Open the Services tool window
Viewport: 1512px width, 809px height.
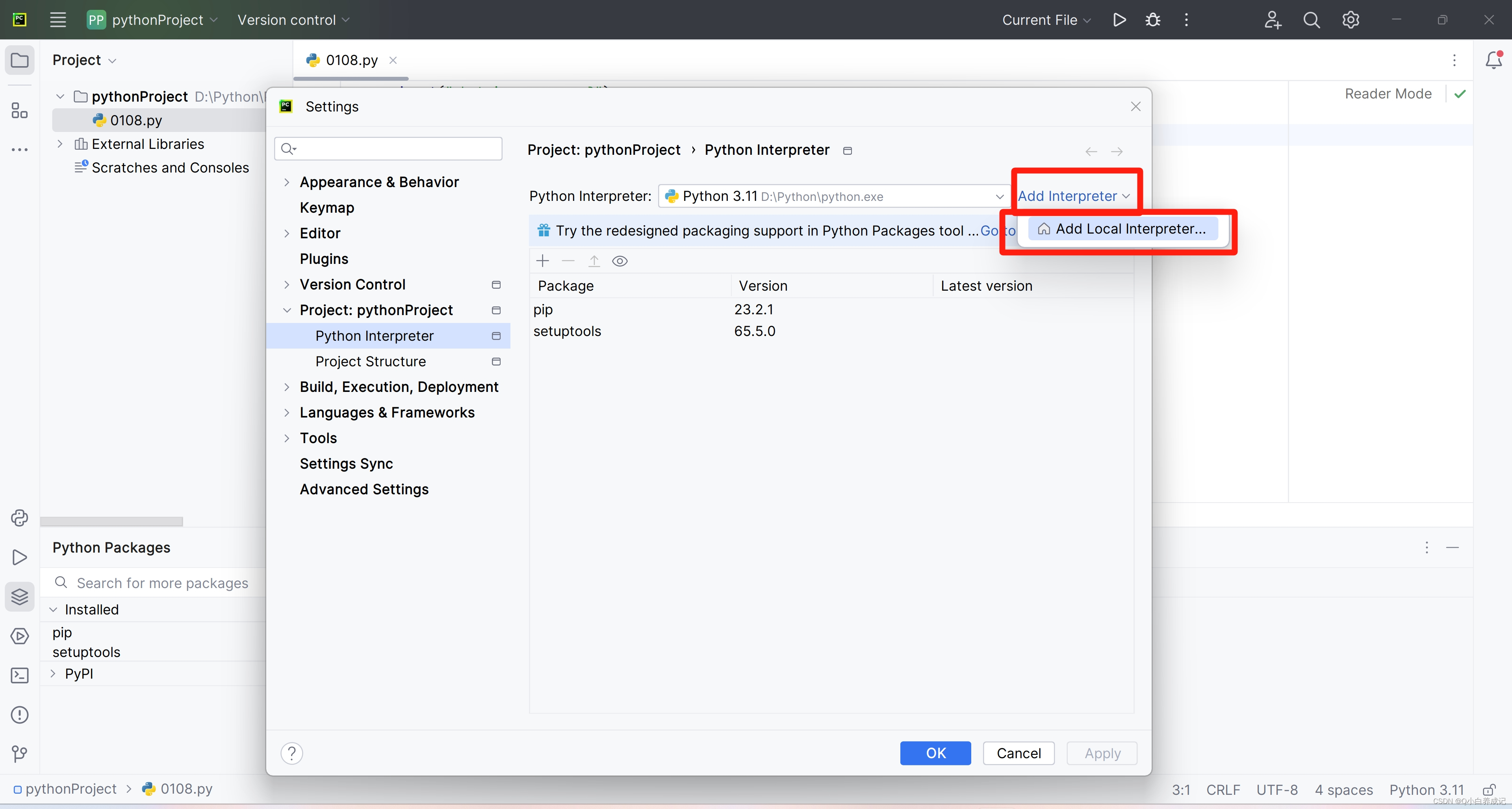click(x=19, y=636)
